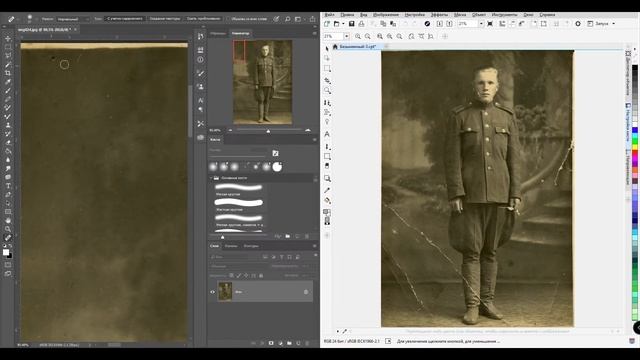The width and height of the screenshot is (640, 360).
Task: Open Brushes panel flyout menu
Action: pos(314,140)
